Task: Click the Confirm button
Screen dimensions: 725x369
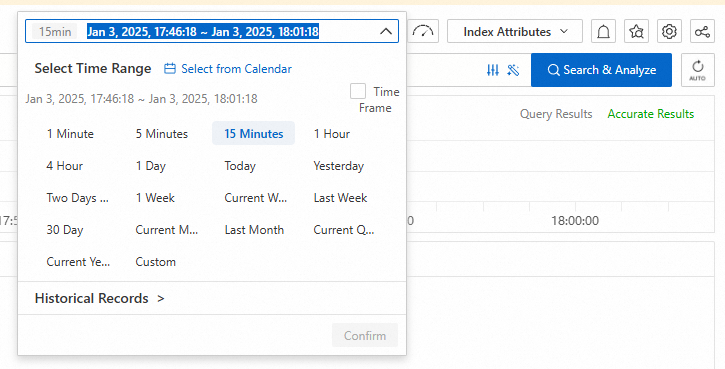Action: (365, 335)
